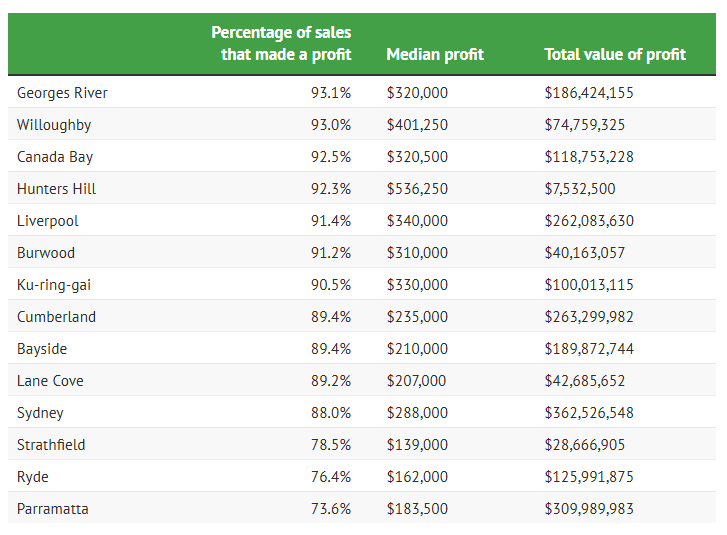Select the 'Median profit' column header
The image size is (727, 535).
(x=435, y=54)
